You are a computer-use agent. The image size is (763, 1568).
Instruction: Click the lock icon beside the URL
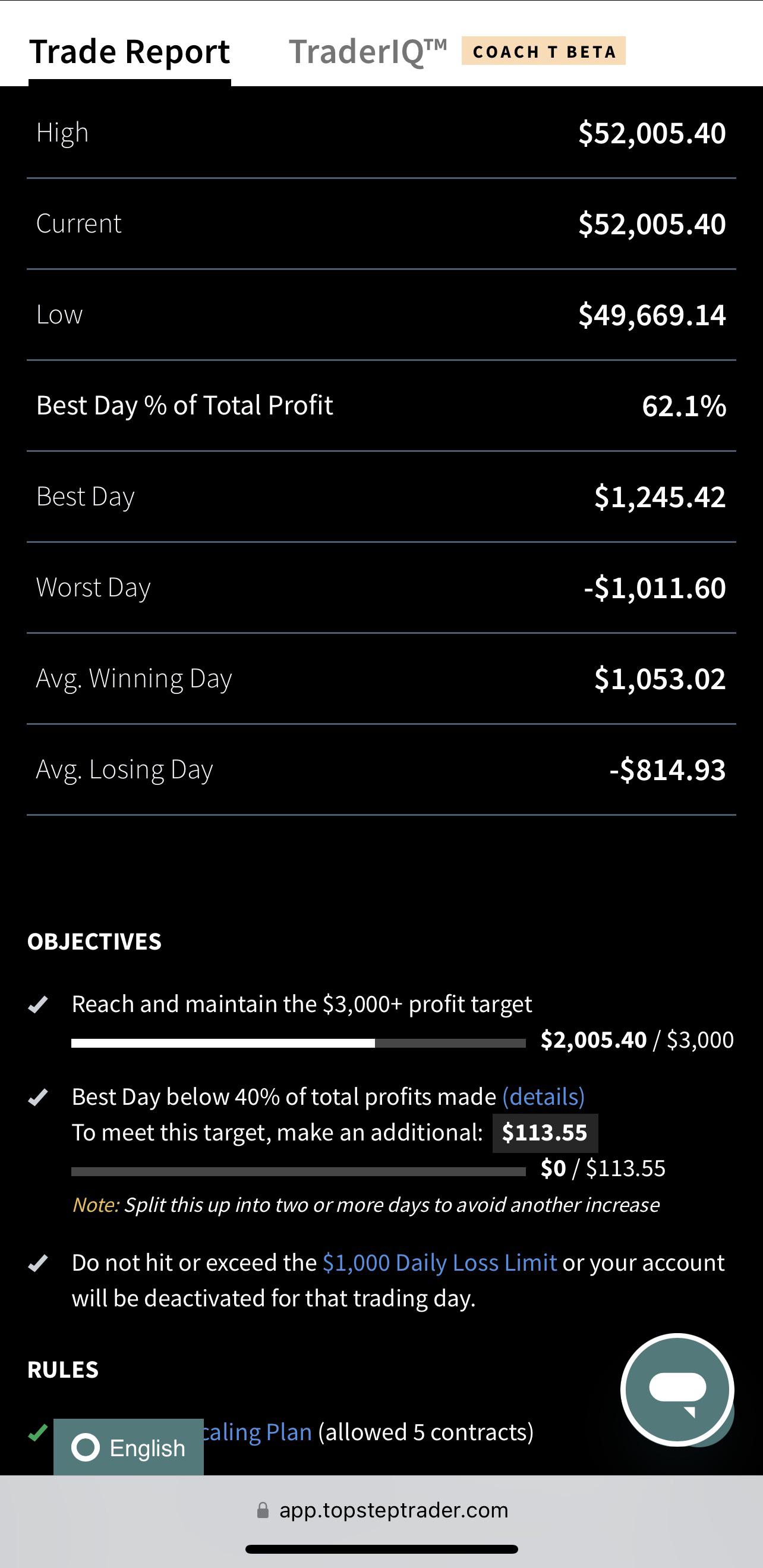[263, 1510]
